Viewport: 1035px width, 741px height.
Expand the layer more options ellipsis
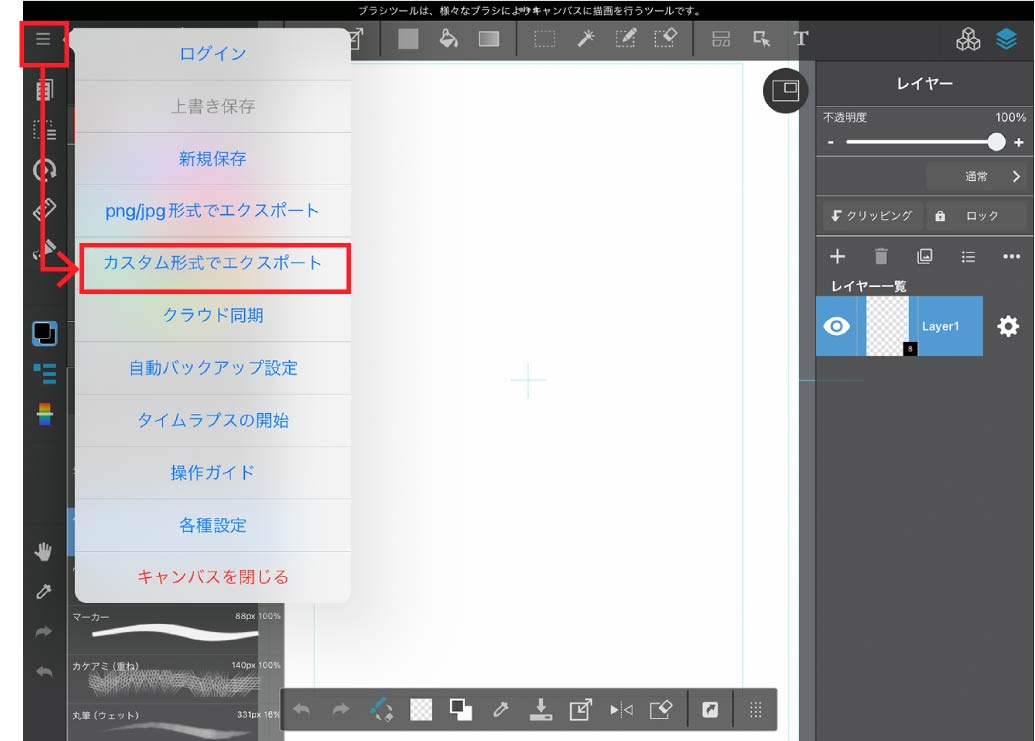pyautogui.click(x=1011, y=257)
